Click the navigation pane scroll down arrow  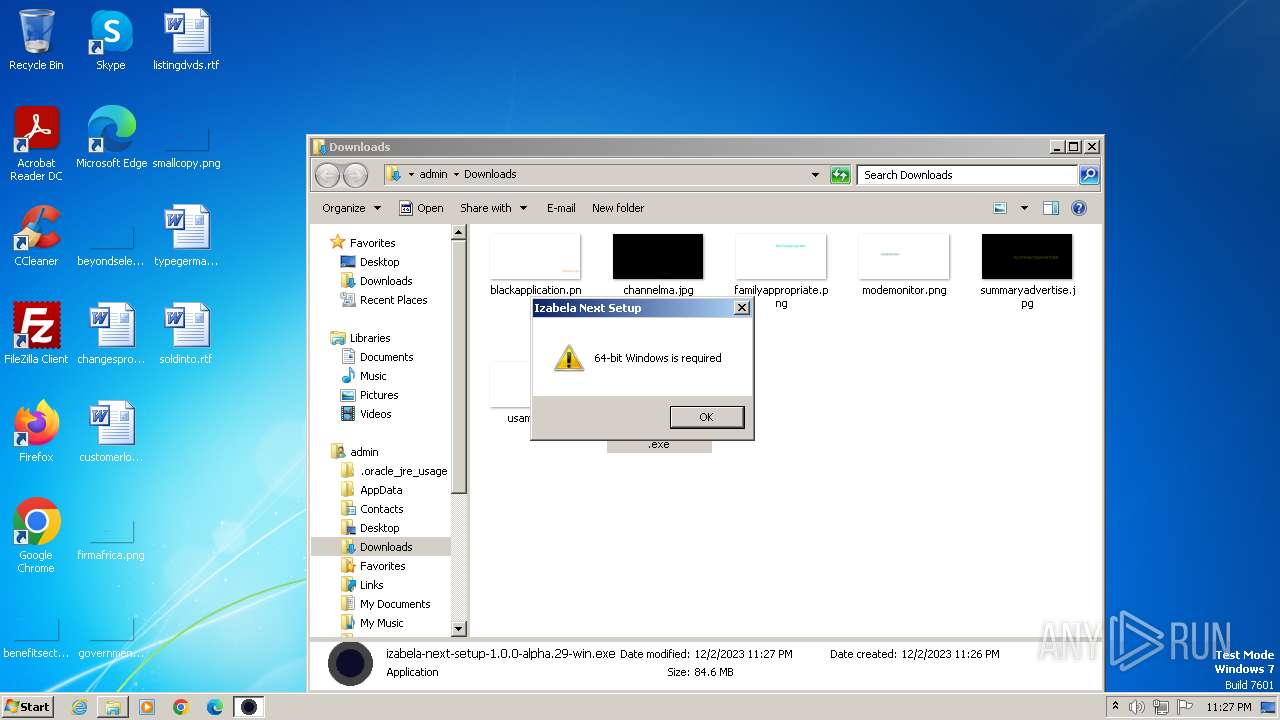click(x=459, y=629)
